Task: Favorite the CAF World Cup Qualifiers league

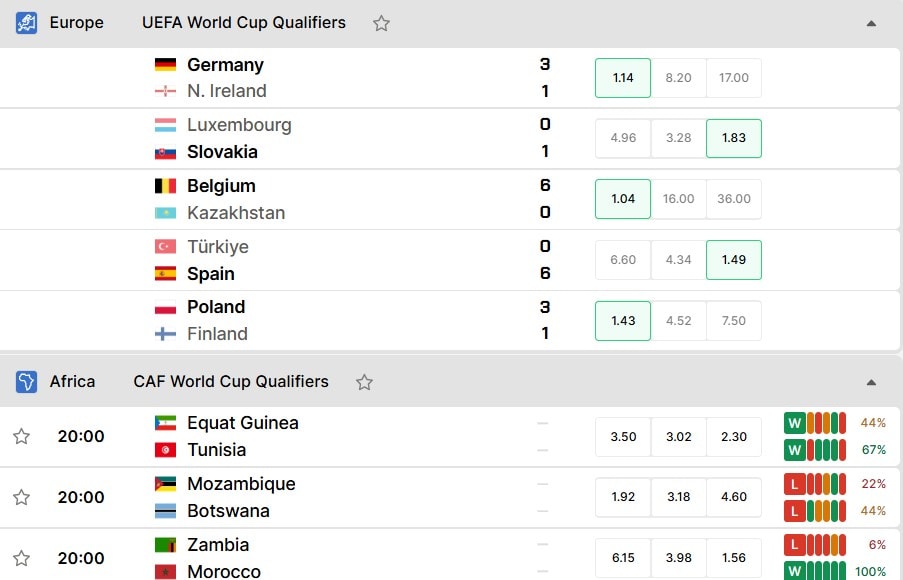Action: (364, 382)
